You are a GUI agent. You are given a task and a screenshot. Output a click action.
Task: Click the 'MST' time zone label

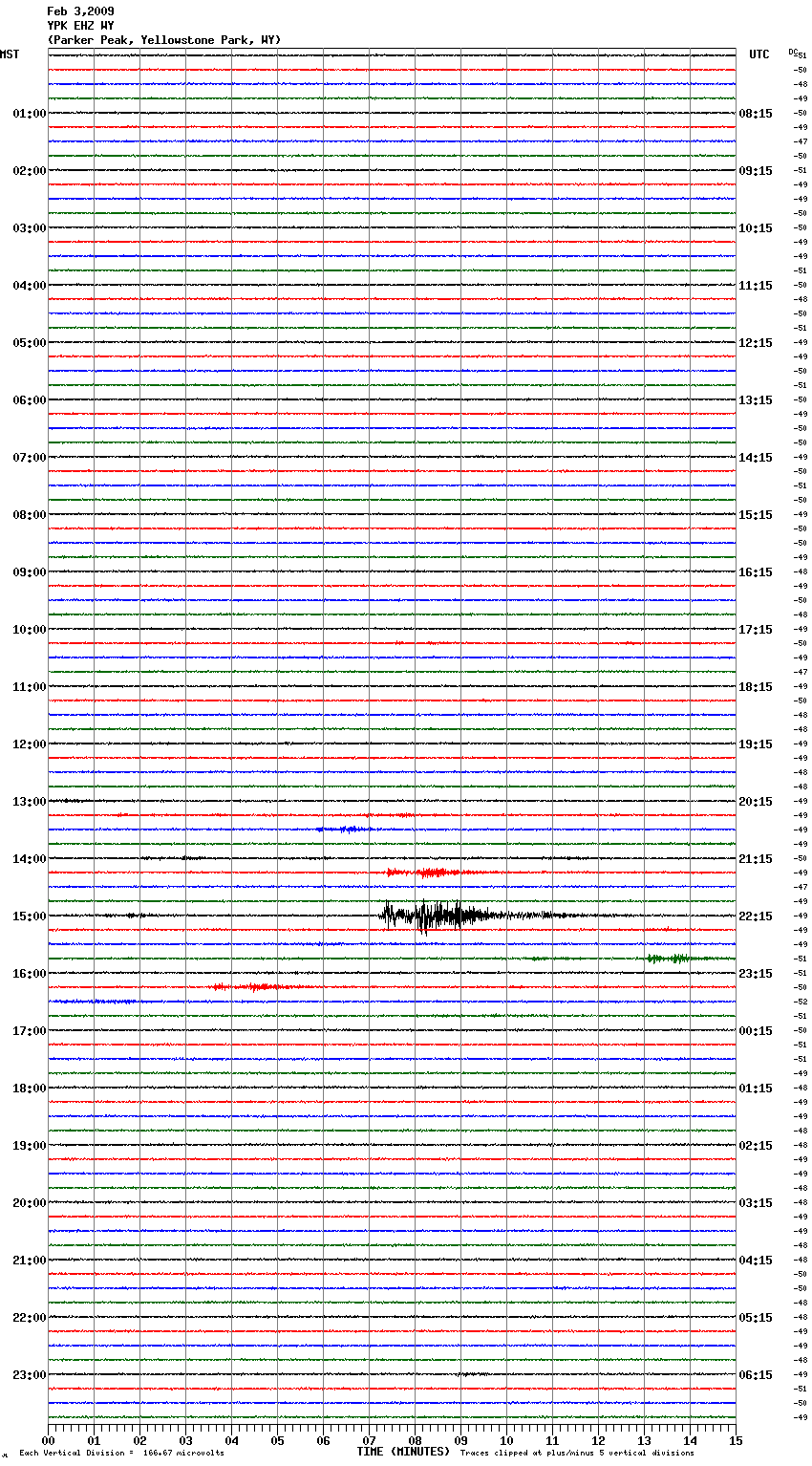coord(10,54)
